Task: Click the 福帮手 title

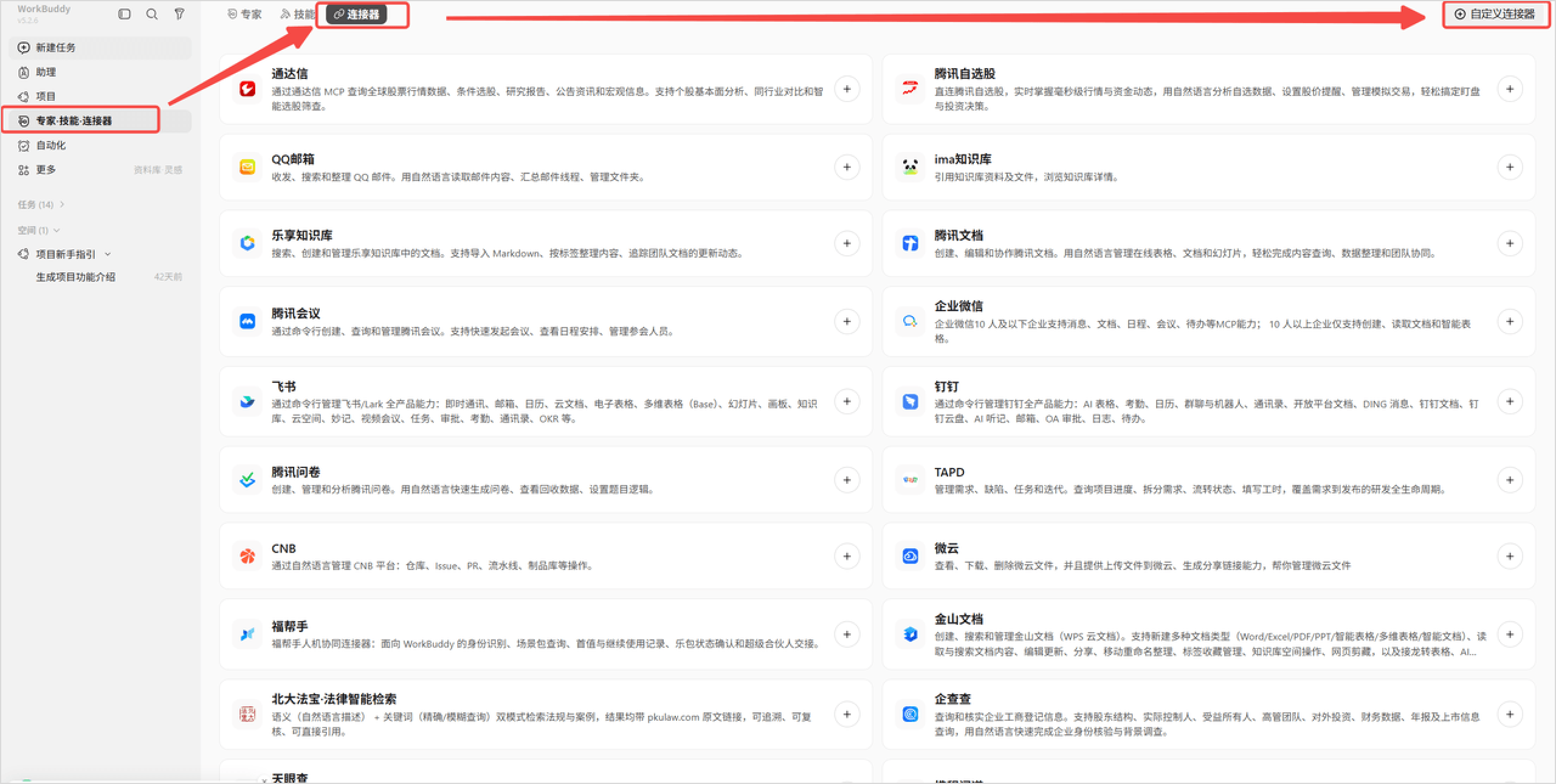Action: point(289,627)
